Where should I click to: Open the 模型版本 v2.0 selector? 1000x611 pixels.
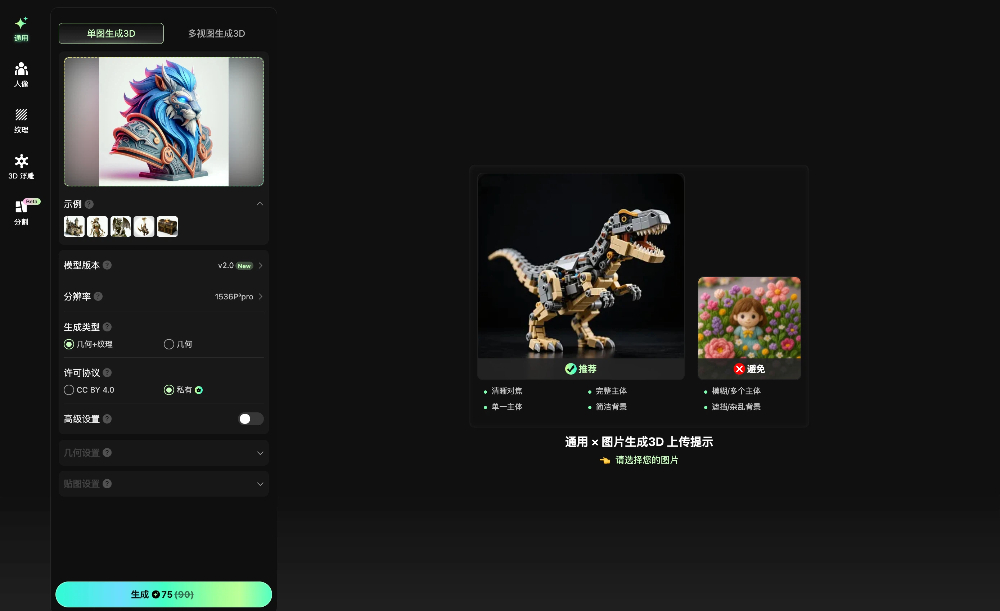point(230,265)
